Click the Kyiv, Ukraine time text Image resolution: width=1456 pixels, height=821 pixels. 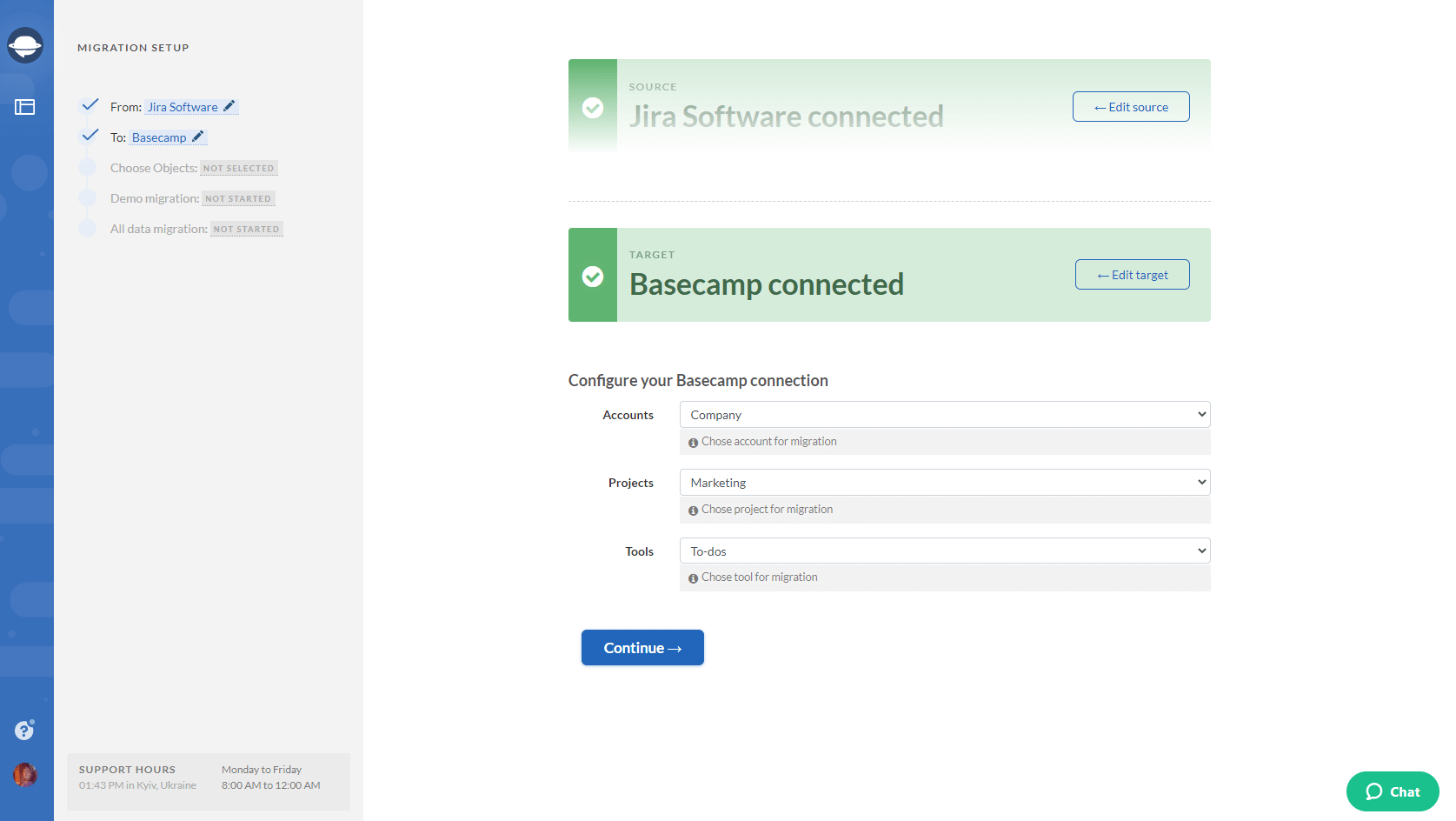(x=137, y=785)
